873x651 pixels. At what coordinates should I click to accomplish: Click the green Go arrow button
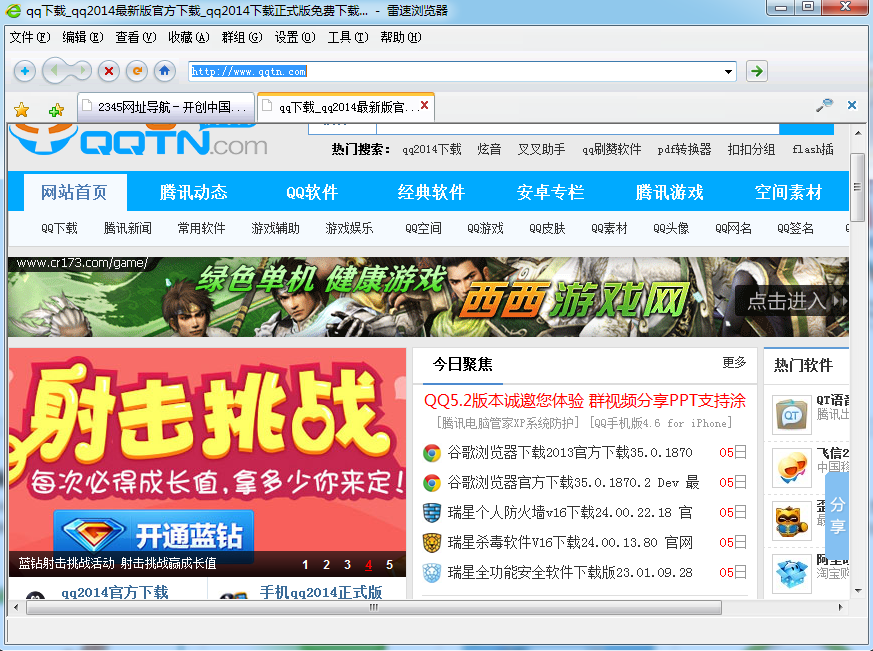coord(757,71)
